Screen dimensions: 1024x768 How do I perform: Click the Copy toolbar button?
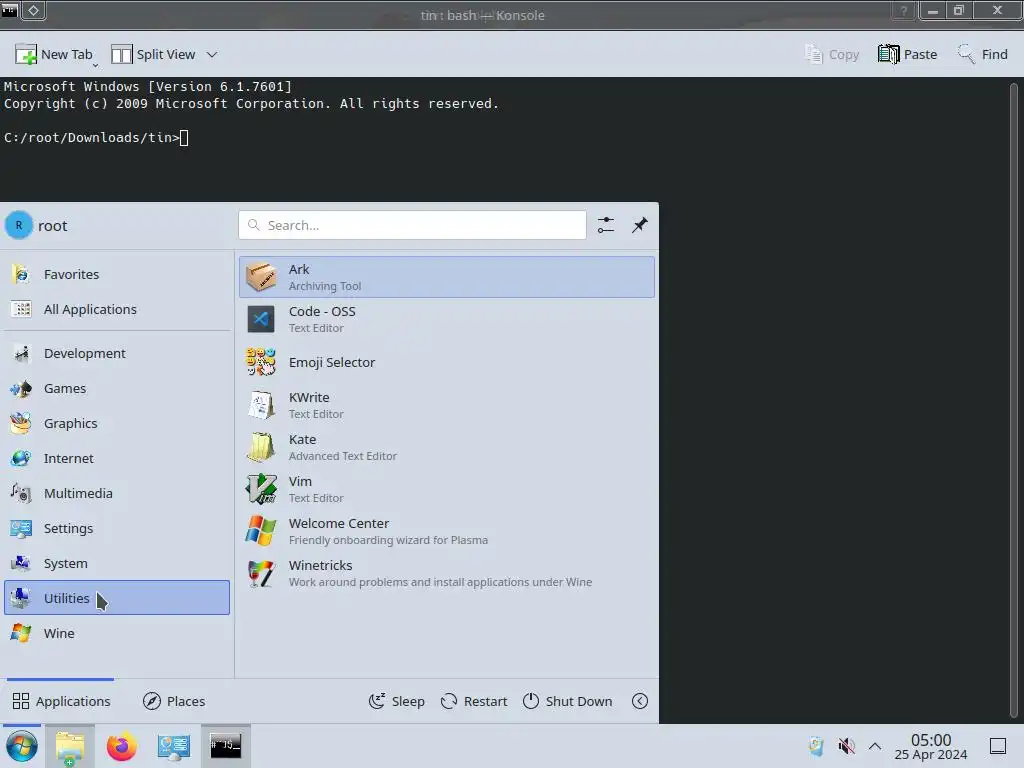pyautogui.click(x=832, y=54)
